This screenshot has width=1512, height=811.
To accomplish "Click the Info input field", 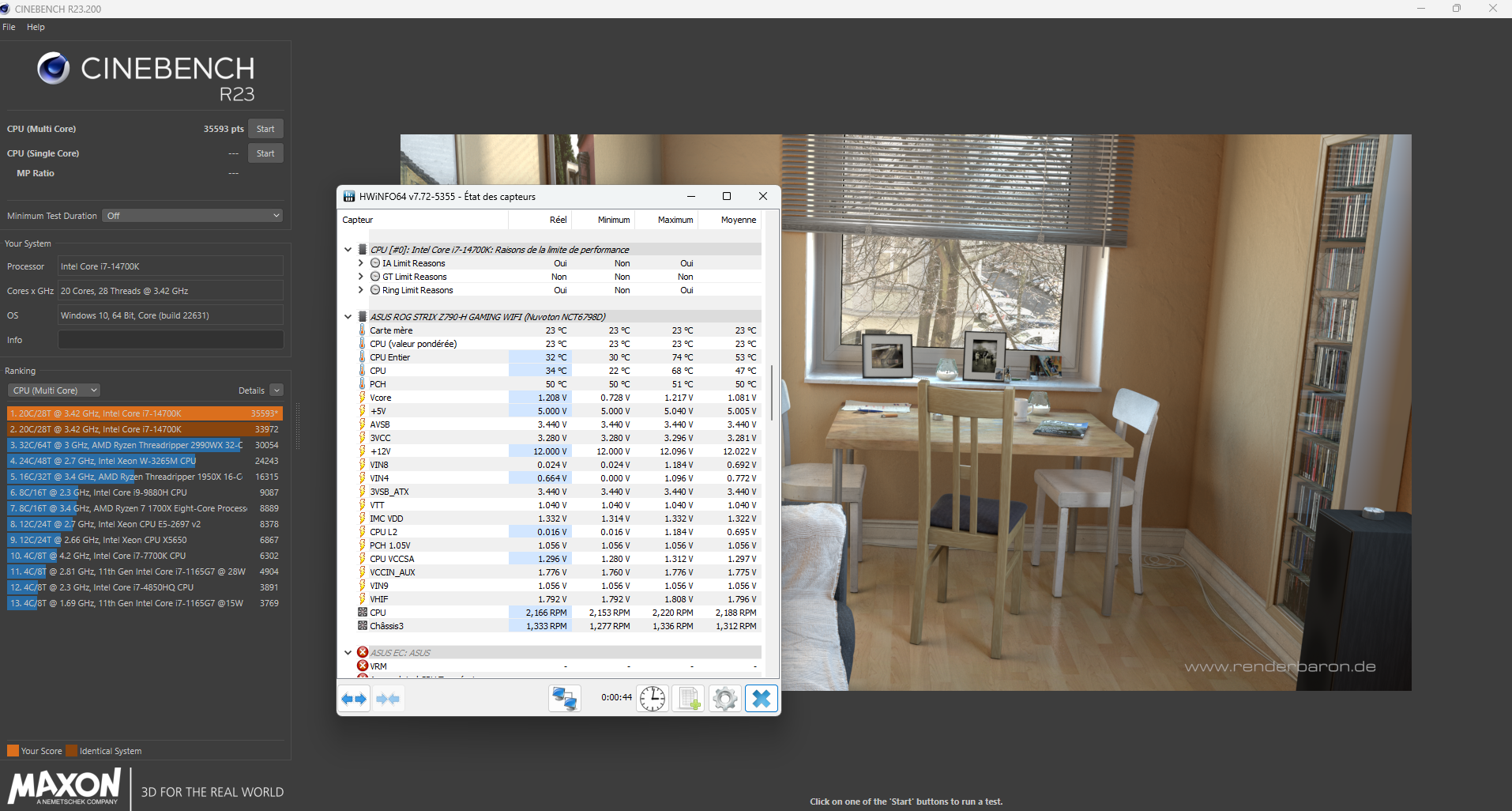I will pyautogui.click(x=171, y=340).
